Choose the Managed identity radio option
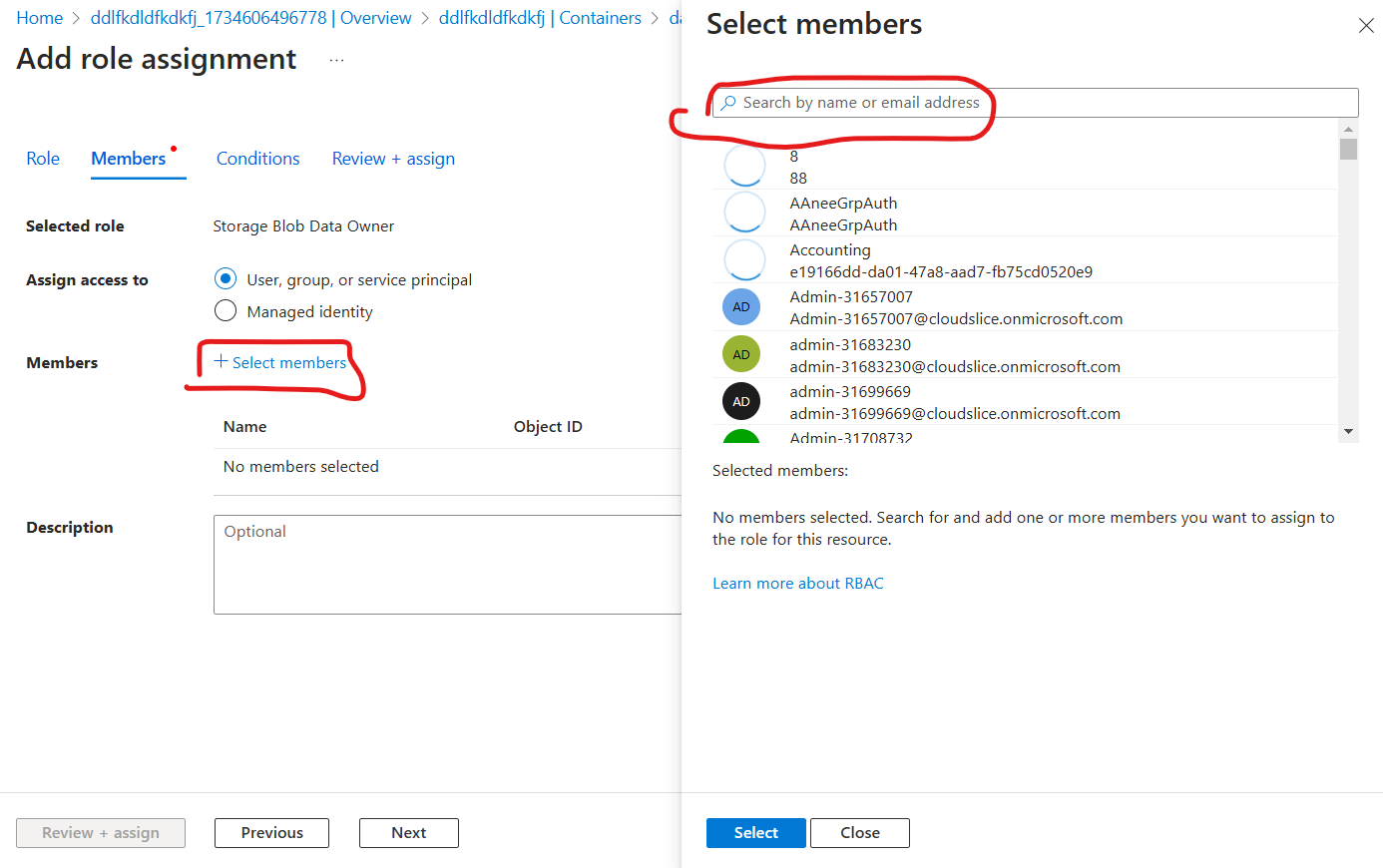 pos(226,311)
